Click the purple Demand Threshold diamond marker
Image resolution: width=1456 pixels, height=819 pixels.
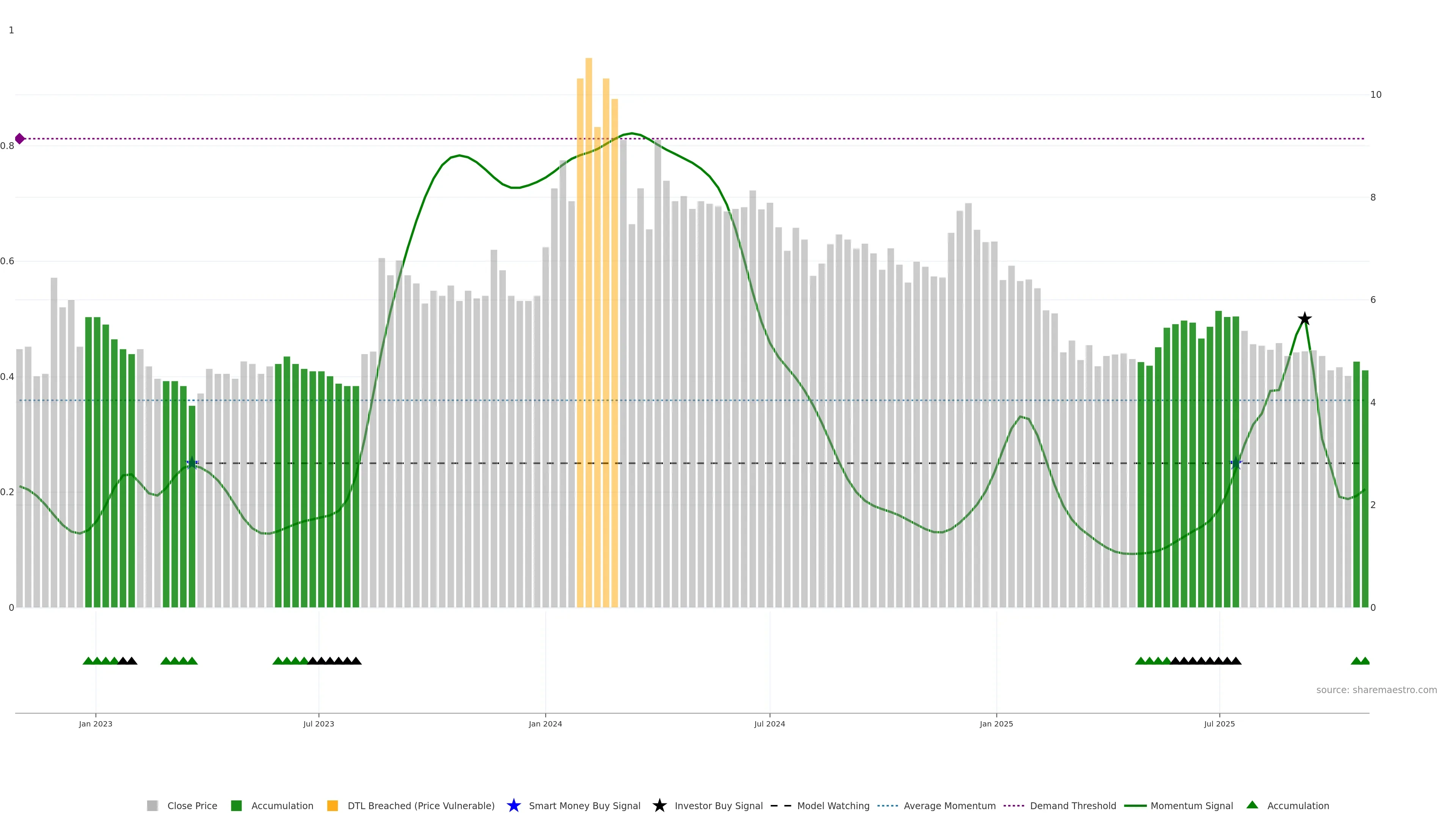20,138
